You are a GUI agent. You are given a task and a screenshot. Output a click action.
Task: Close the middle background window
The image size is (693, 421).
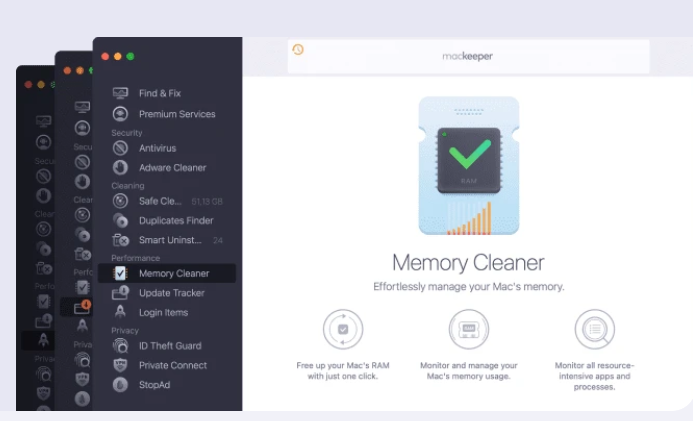(67, 70)
